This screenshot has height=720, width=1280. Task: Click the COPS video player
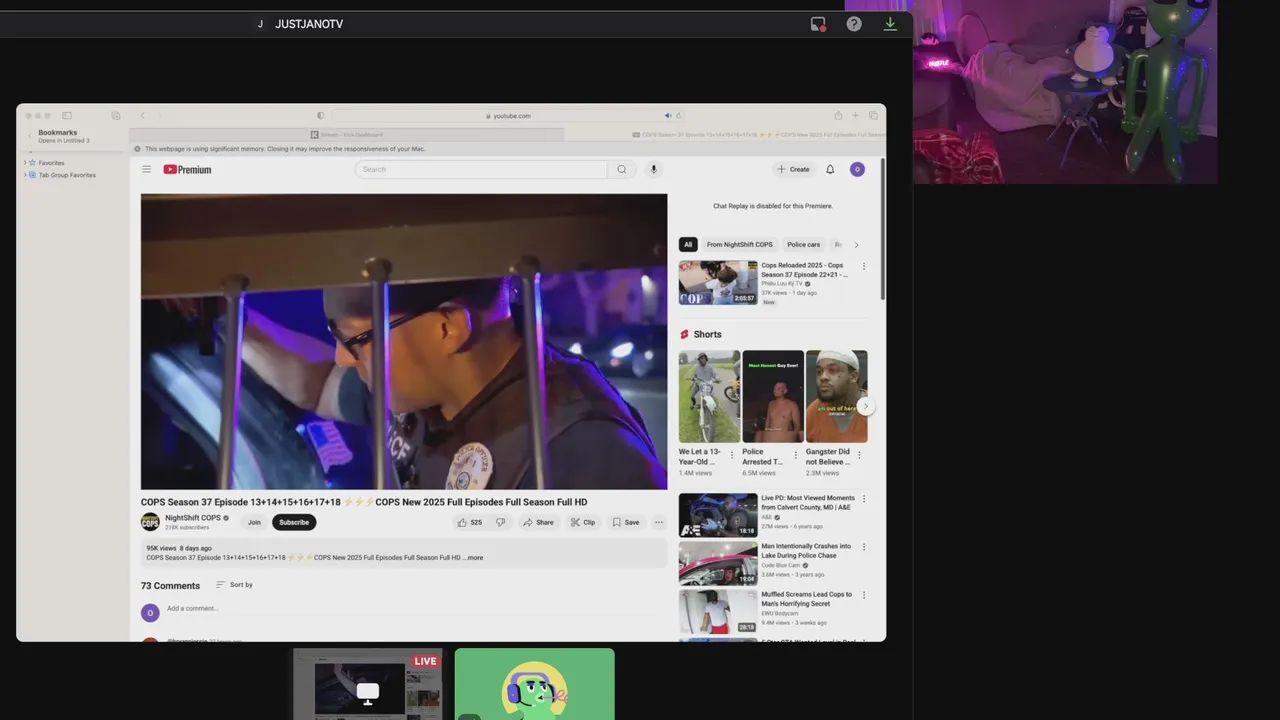tap(404, 341)
